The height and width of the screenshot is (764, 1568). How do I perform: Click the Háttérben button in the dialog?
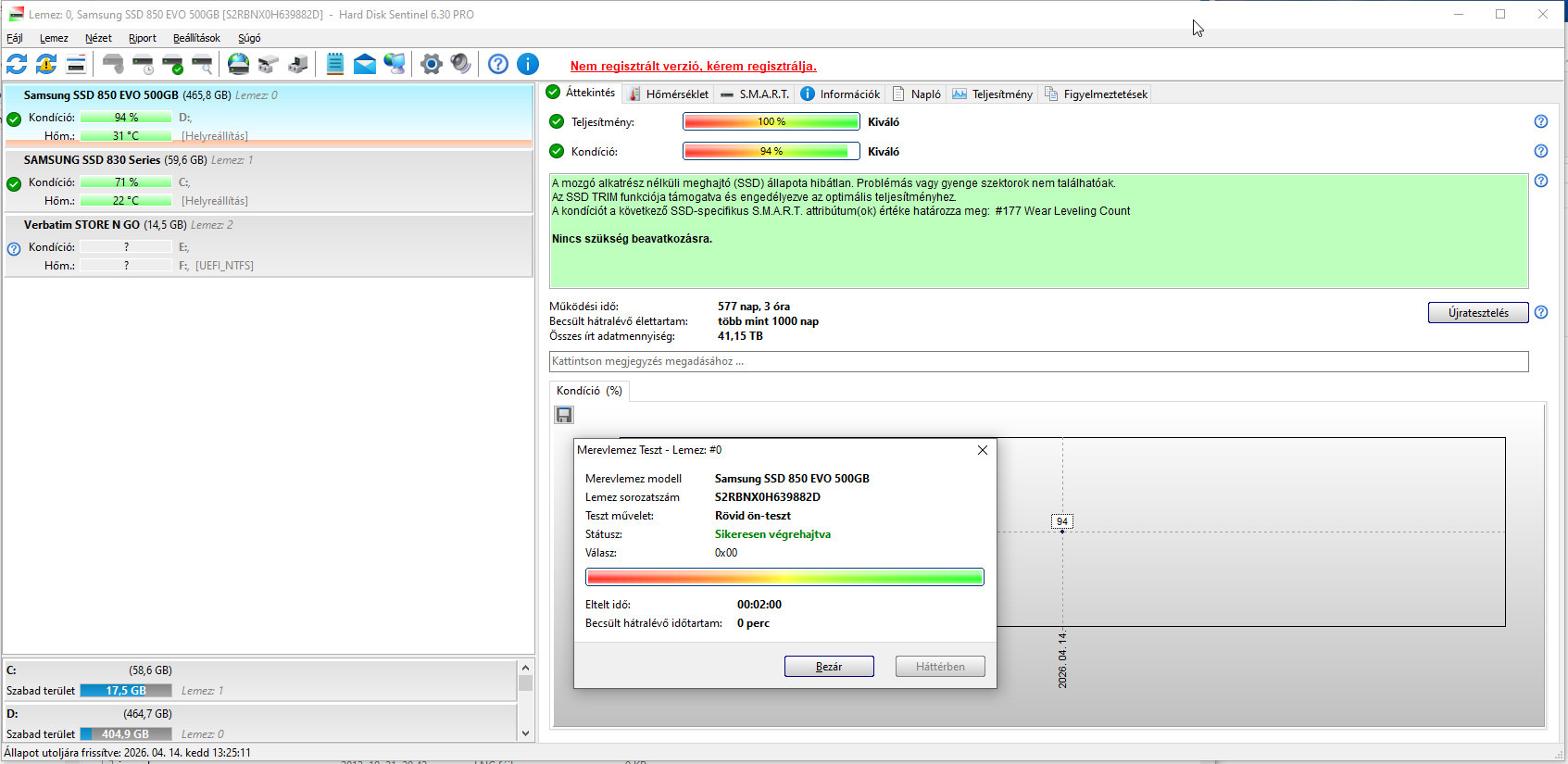940,667
